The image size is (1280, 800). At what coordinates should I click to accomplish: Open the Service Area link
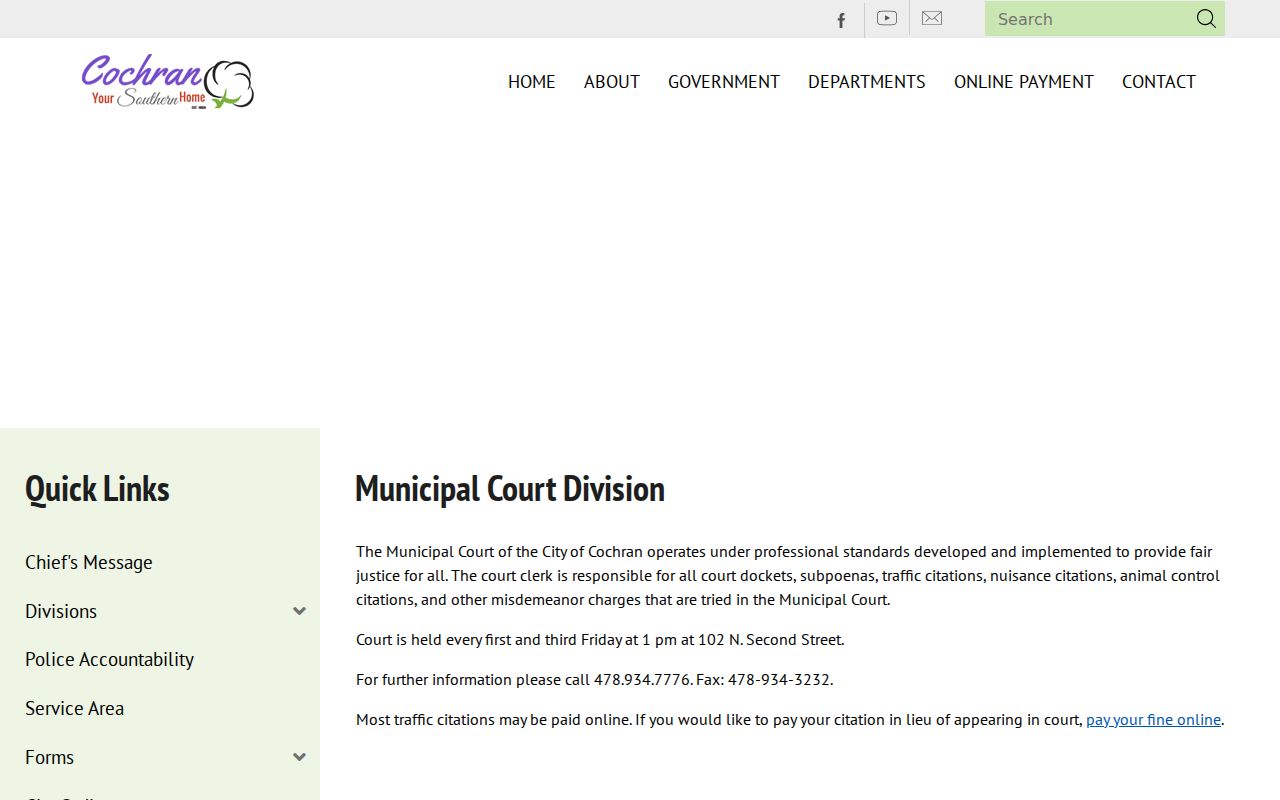[x=74, y=708]
